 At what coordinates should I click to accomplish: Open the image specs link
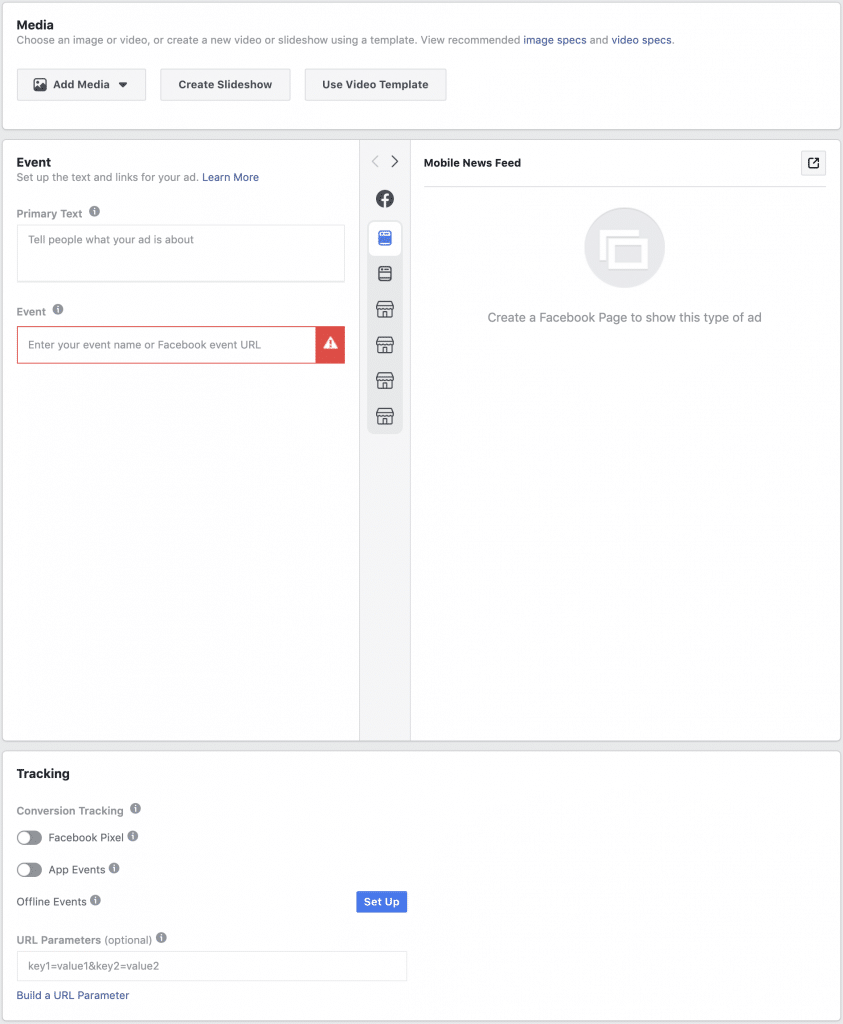tap(554, 40)
